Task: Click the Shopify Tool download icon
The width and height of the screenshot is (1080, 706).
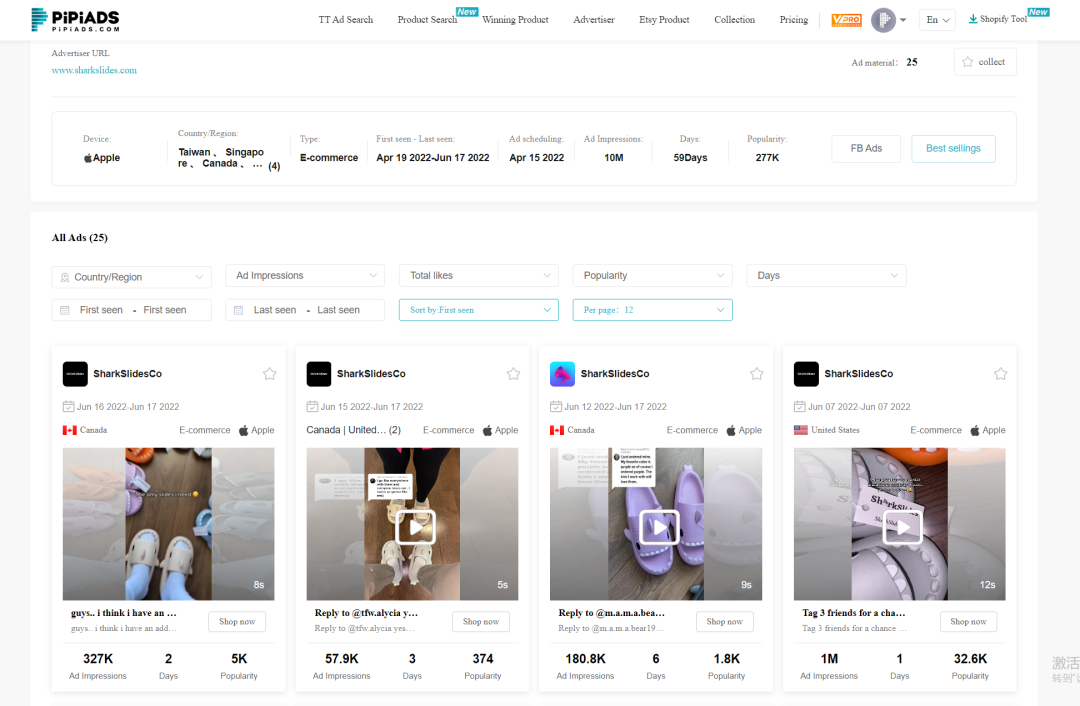Action: [973, 19]
